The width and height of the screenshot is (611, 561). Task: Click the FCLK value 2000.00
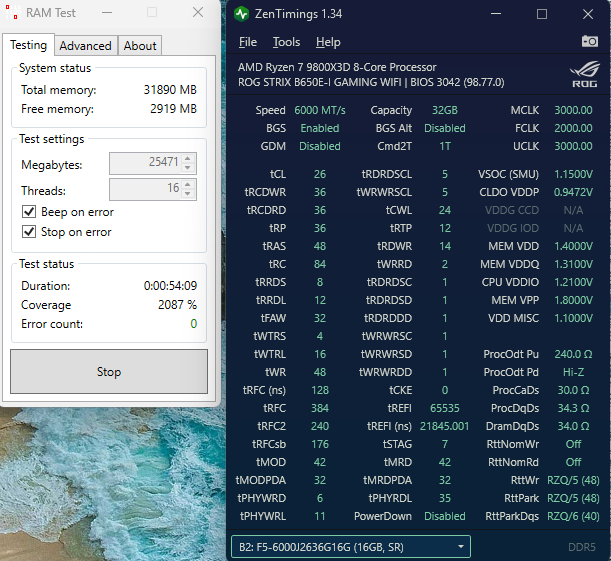point(573,128)
